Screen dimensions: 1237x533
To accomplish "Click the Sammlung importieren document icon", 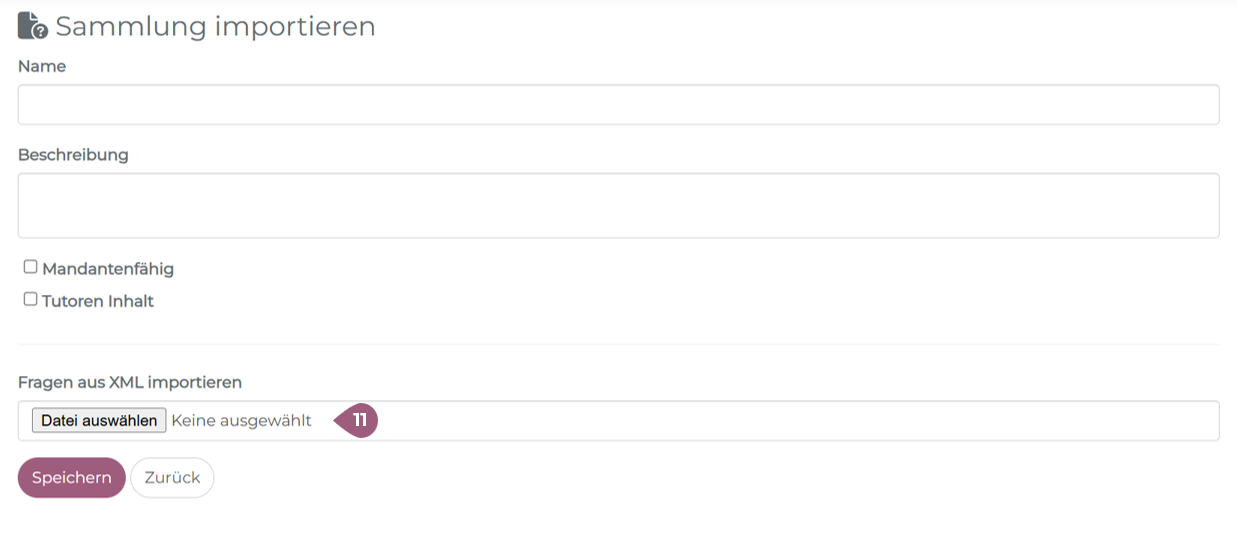I will [32, 26].
